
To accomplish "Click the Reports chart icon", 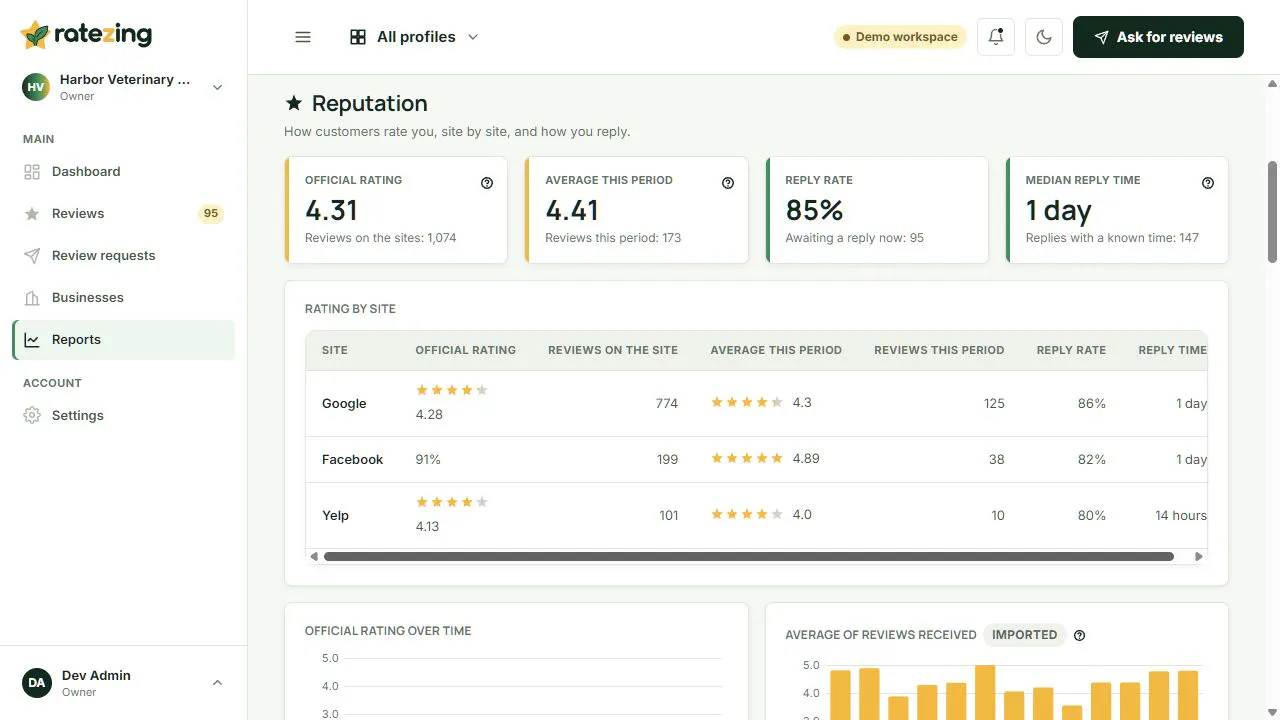I will coord(32,340).
